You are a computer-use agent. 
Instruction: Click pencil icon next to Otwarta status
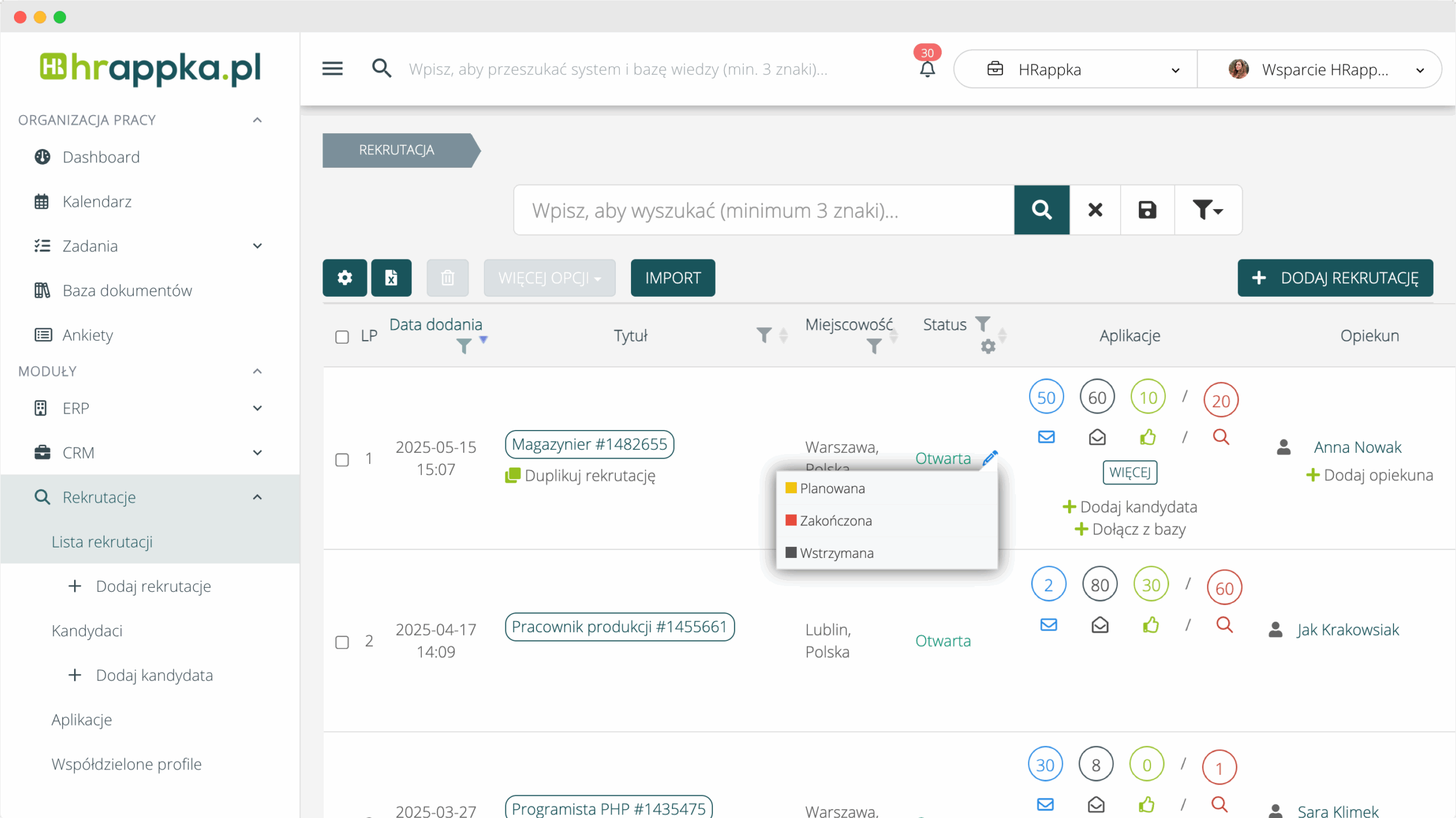[990, 458]
